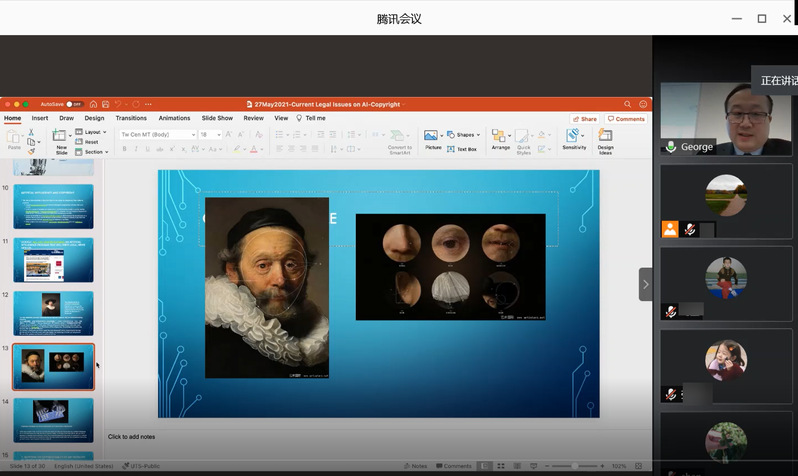
Task: Click Convert to SmartArt icon
Action: click(399, 137)
